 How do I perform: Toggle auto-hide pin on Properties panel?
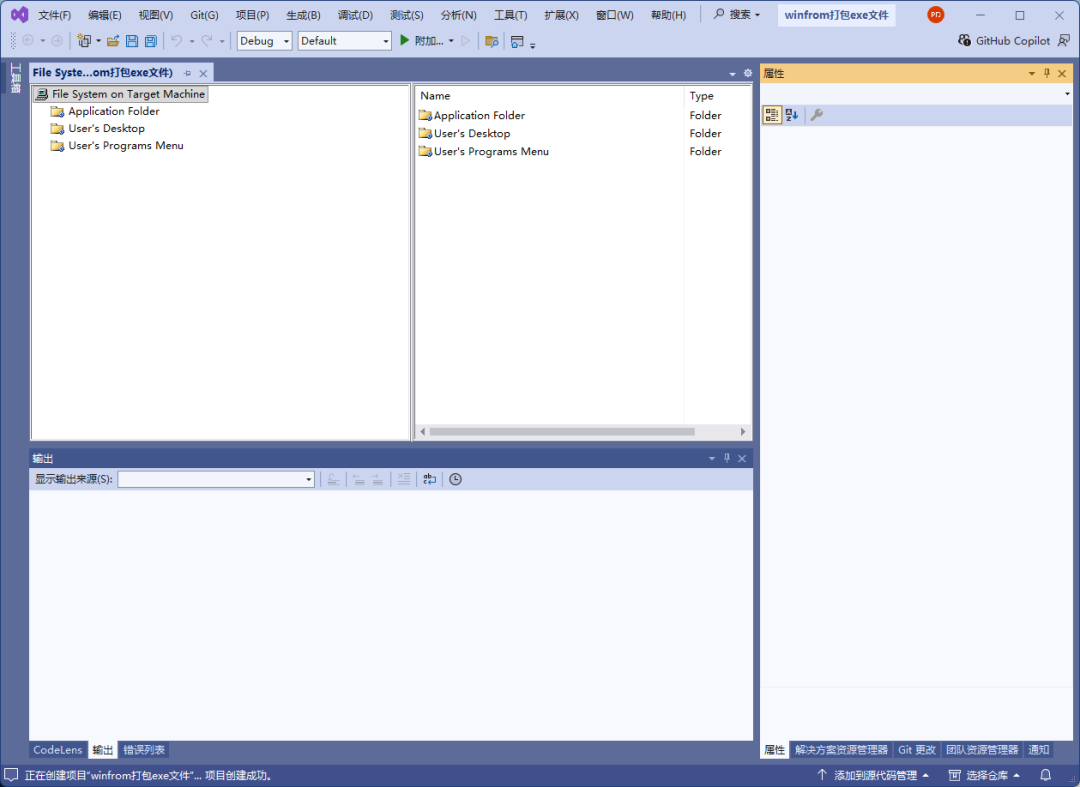pos(1047,73)
